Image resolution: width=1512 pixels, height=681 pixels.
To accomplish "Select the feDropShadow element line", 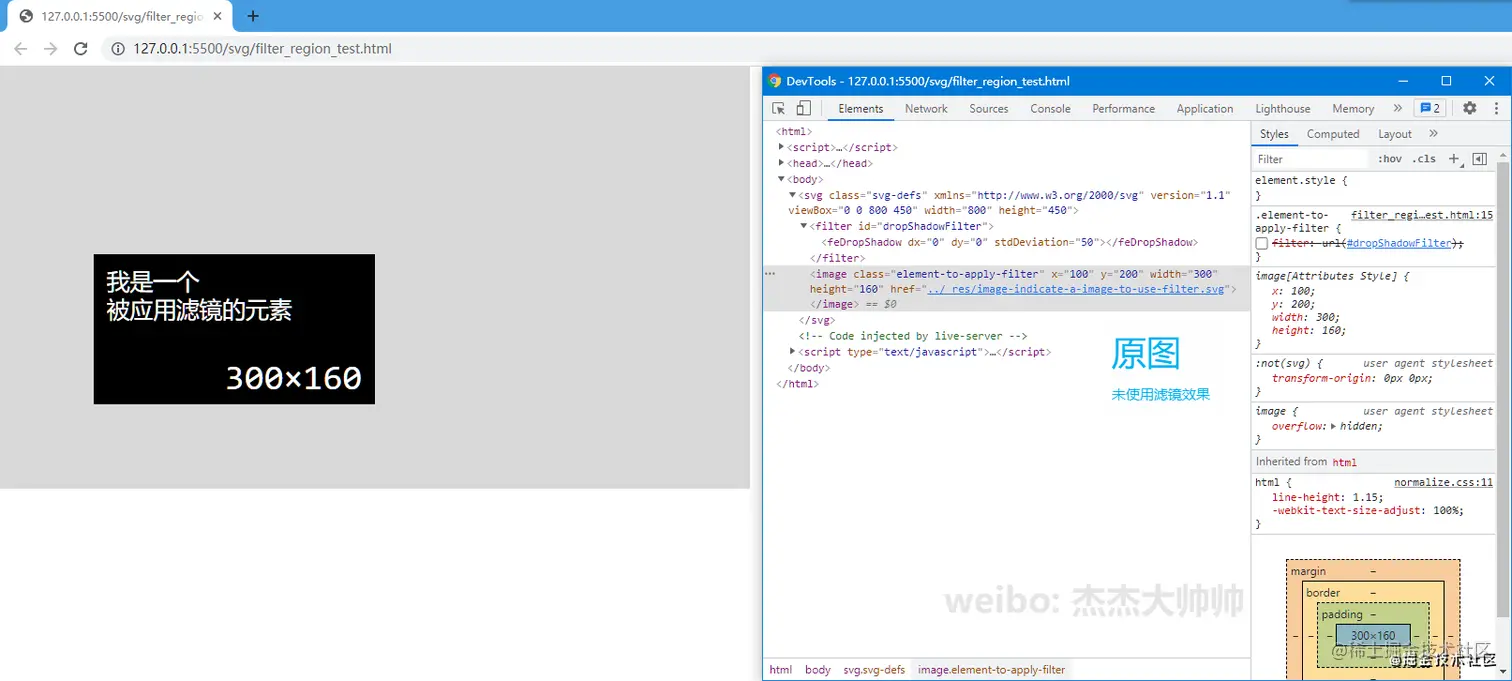I will click(1008, 242).
